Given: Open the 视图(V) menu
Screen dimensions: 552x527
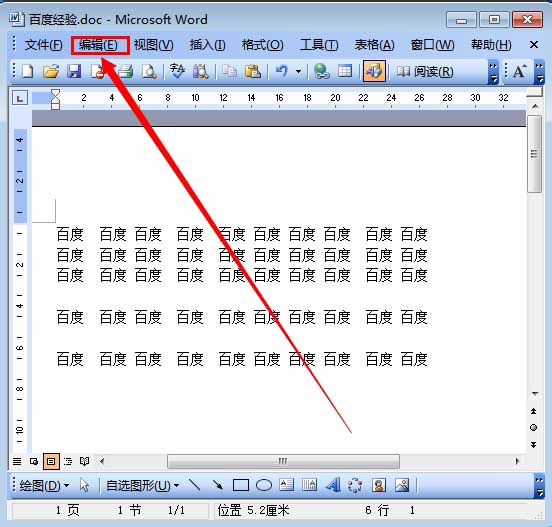Looking at the screenshot, I should coord(153,45).
